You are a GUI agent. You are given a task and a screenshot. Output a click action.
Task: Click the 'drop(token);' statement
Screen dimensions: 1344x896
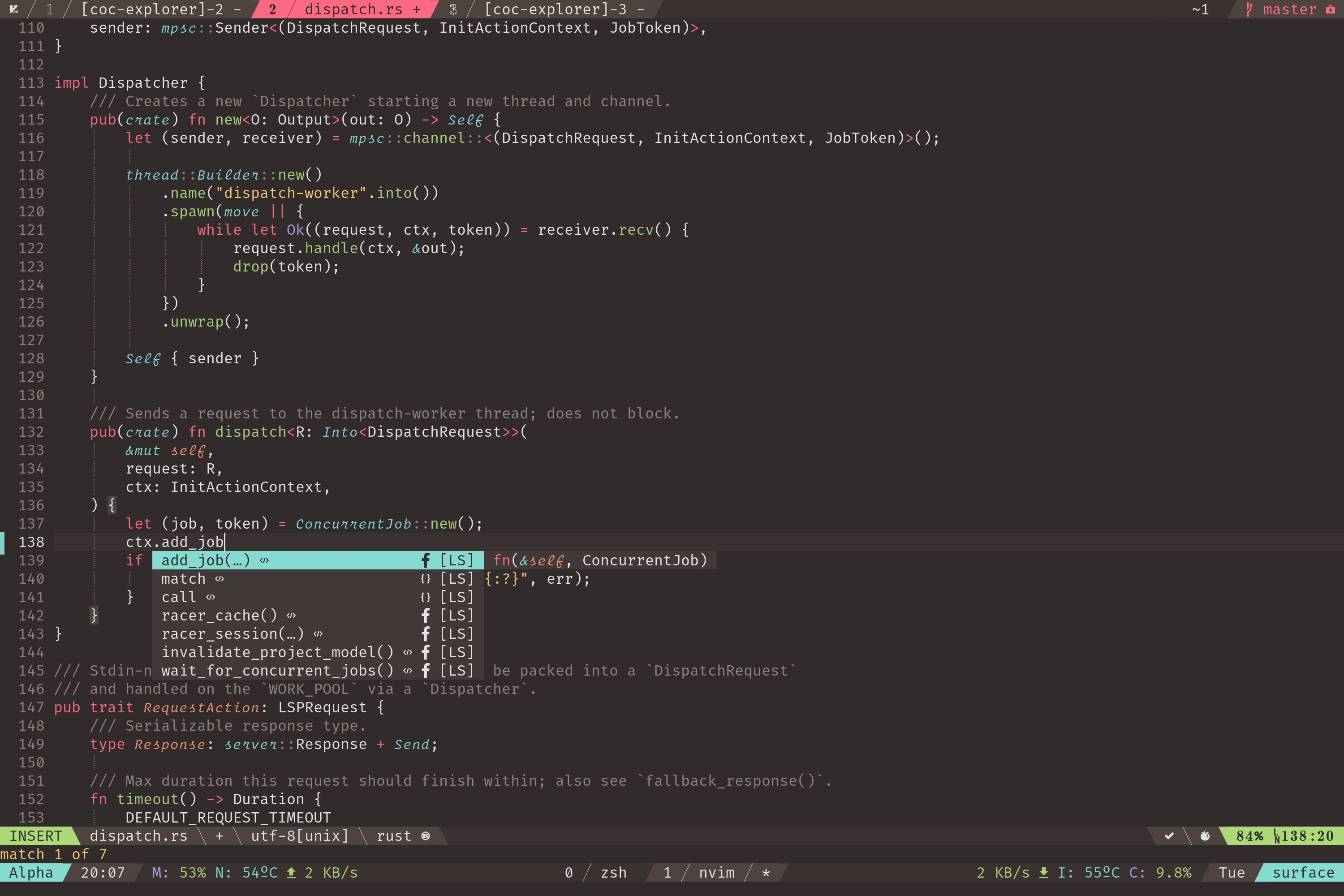(286, 266)
